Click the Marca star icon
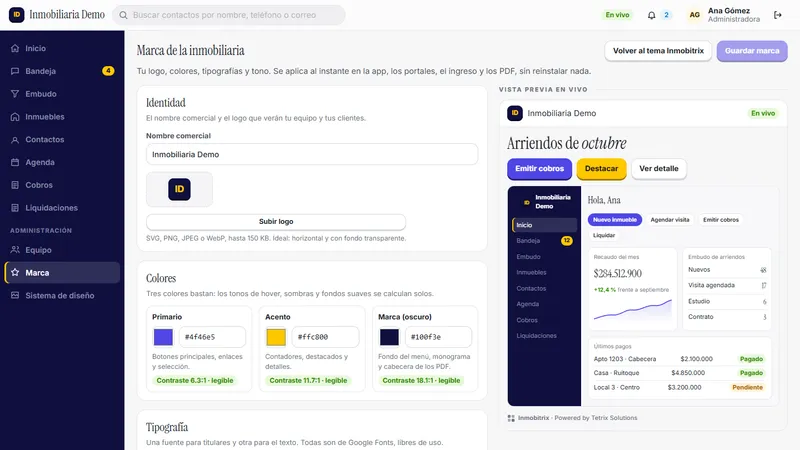This screenshot has width=800, height=450. pos(15,272)
